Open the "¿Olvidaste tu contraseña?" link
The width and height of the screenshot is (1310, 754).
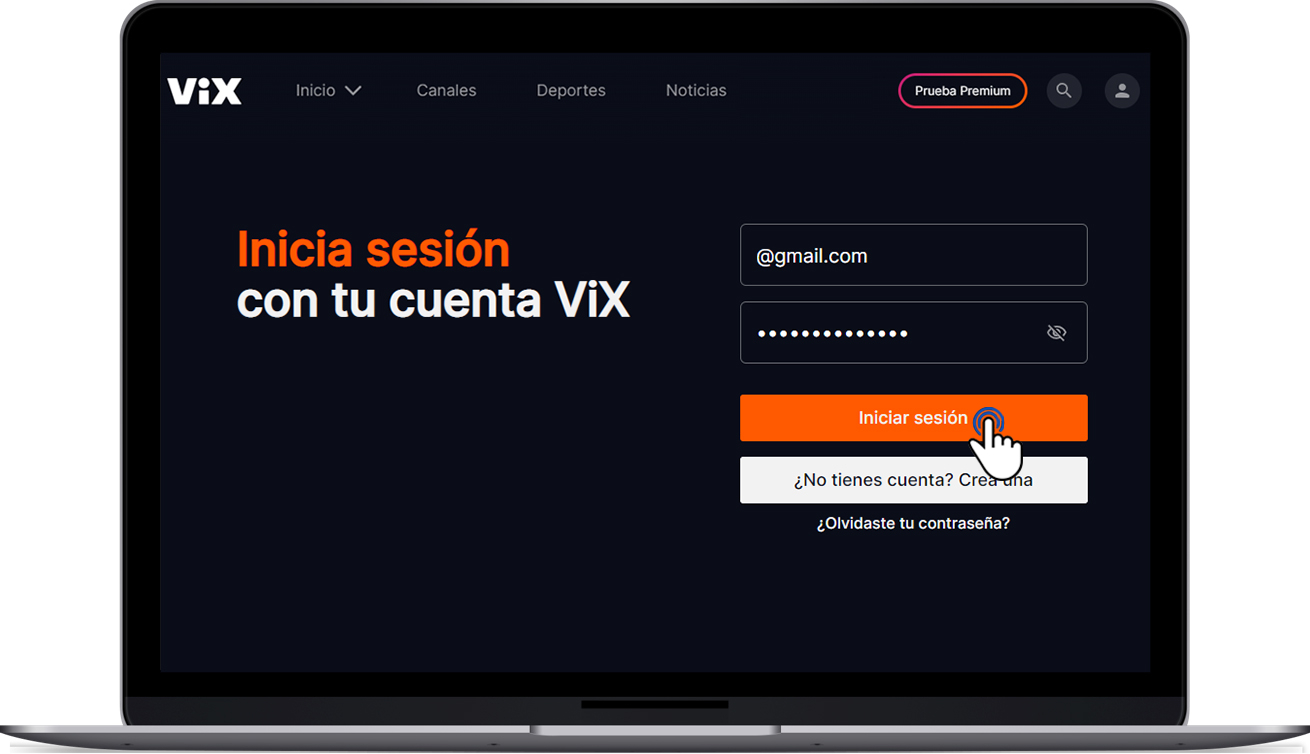[x=913, y=523]
